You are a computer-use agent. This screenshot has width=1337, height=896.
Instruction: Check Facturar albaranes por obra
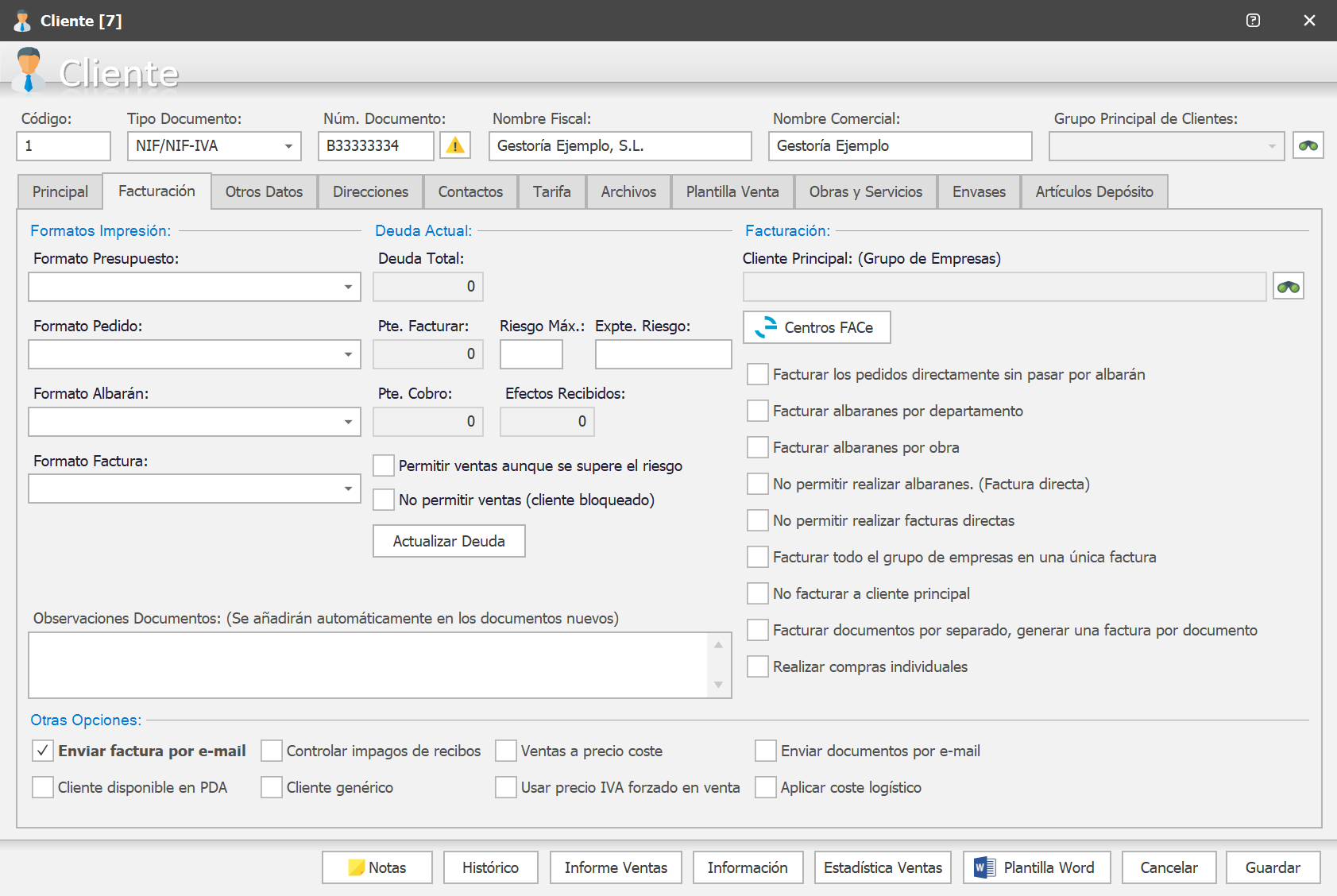(x=758, y=447)
